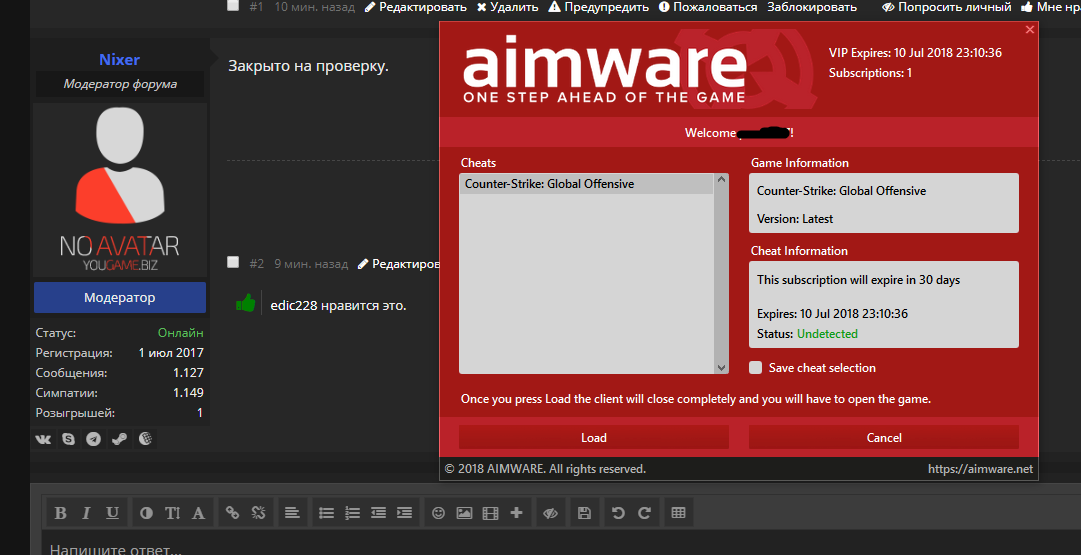Undo the last editor action
Image resolution: width=1081 pixels, height=555 pixels.
tap(618, 513)
